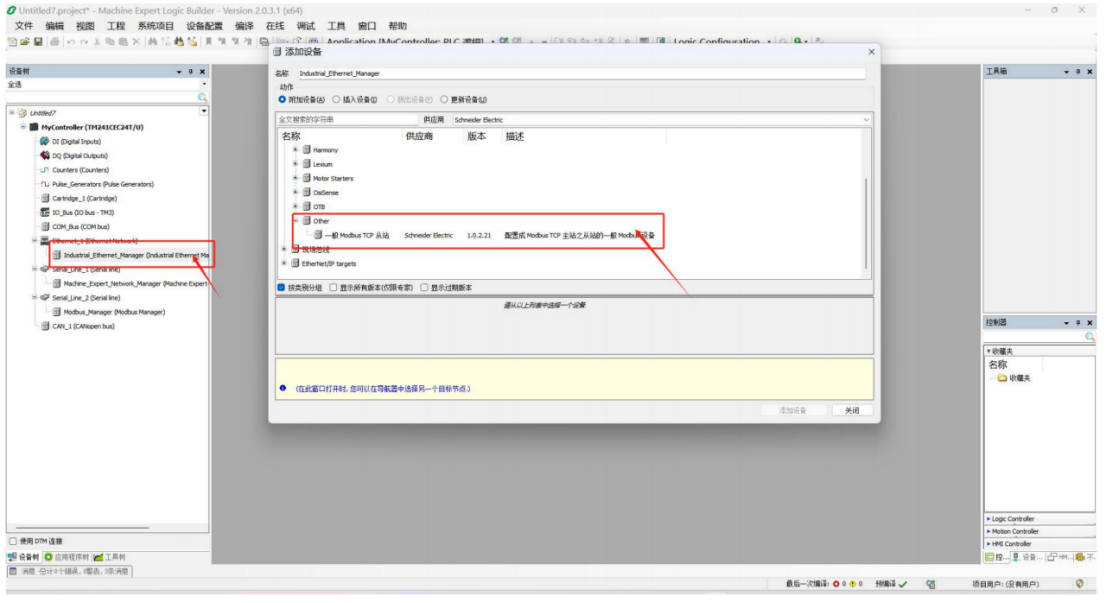Close the 设备树 panel with X
The image size is (1106, 603).
click(202, 71)
